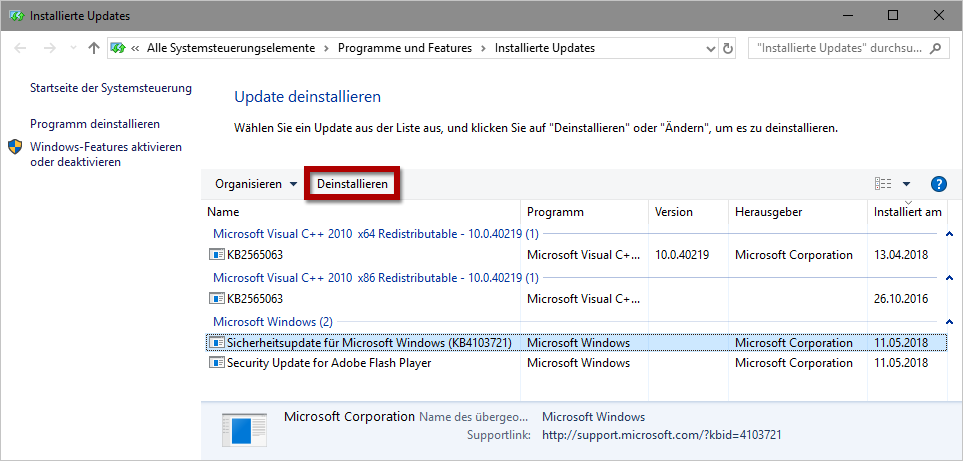Open Help via blue question mark icon
The height and width of the screenshot is (461, 963).
pos(938,184)
